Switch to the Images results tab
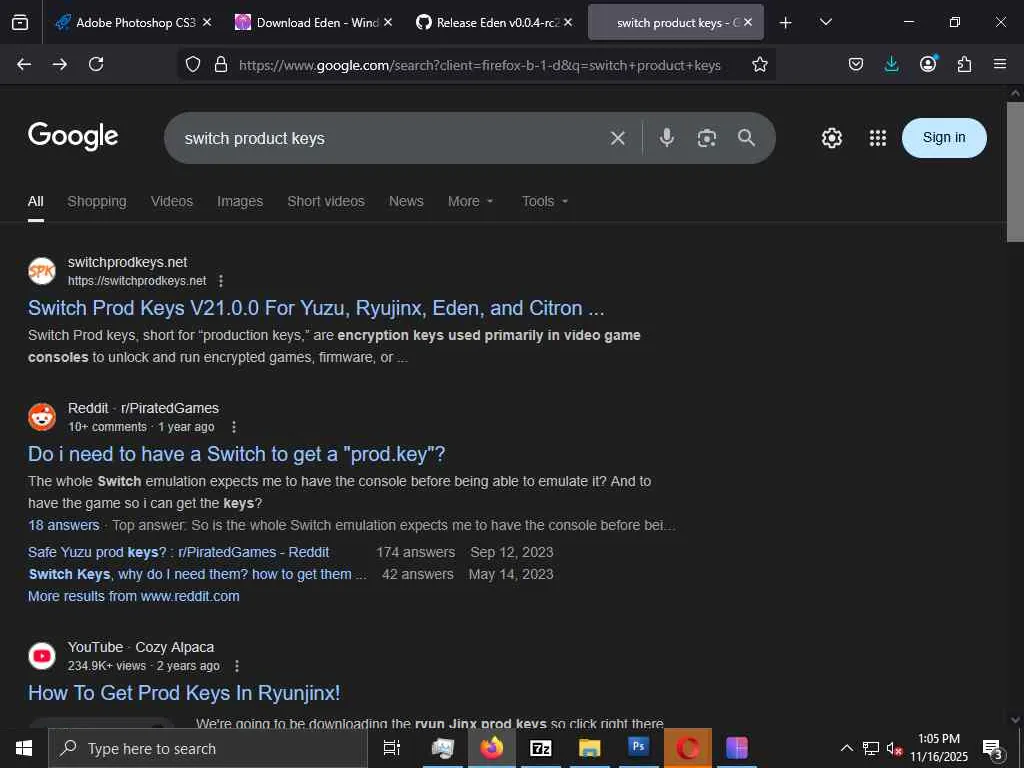This screenshot has width=1024, height=768. click(240, 201)
